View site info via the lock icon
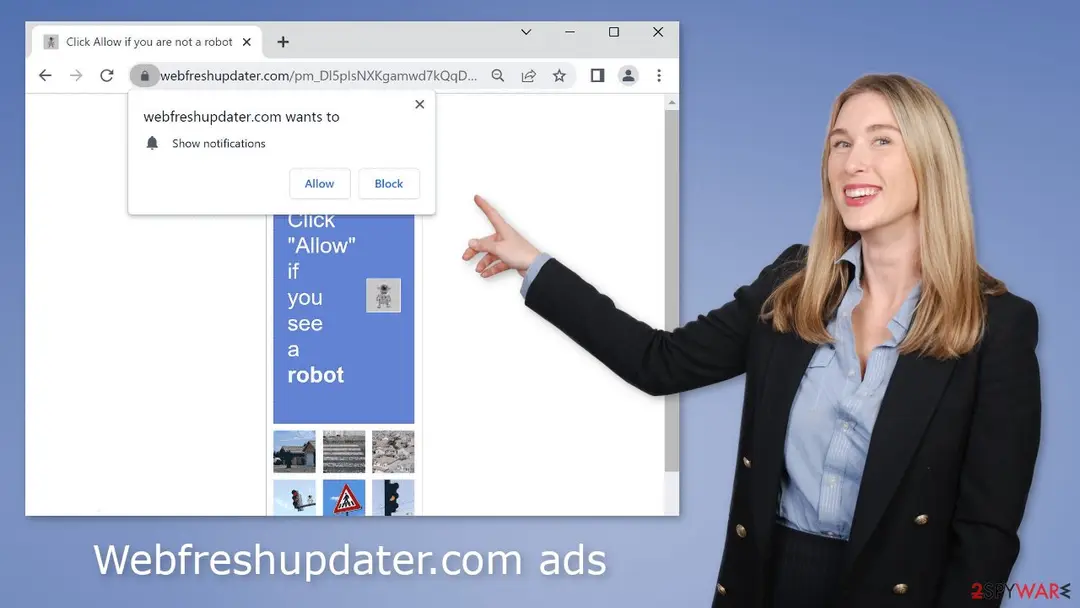1080x608 pixels. tap(145, 76)
